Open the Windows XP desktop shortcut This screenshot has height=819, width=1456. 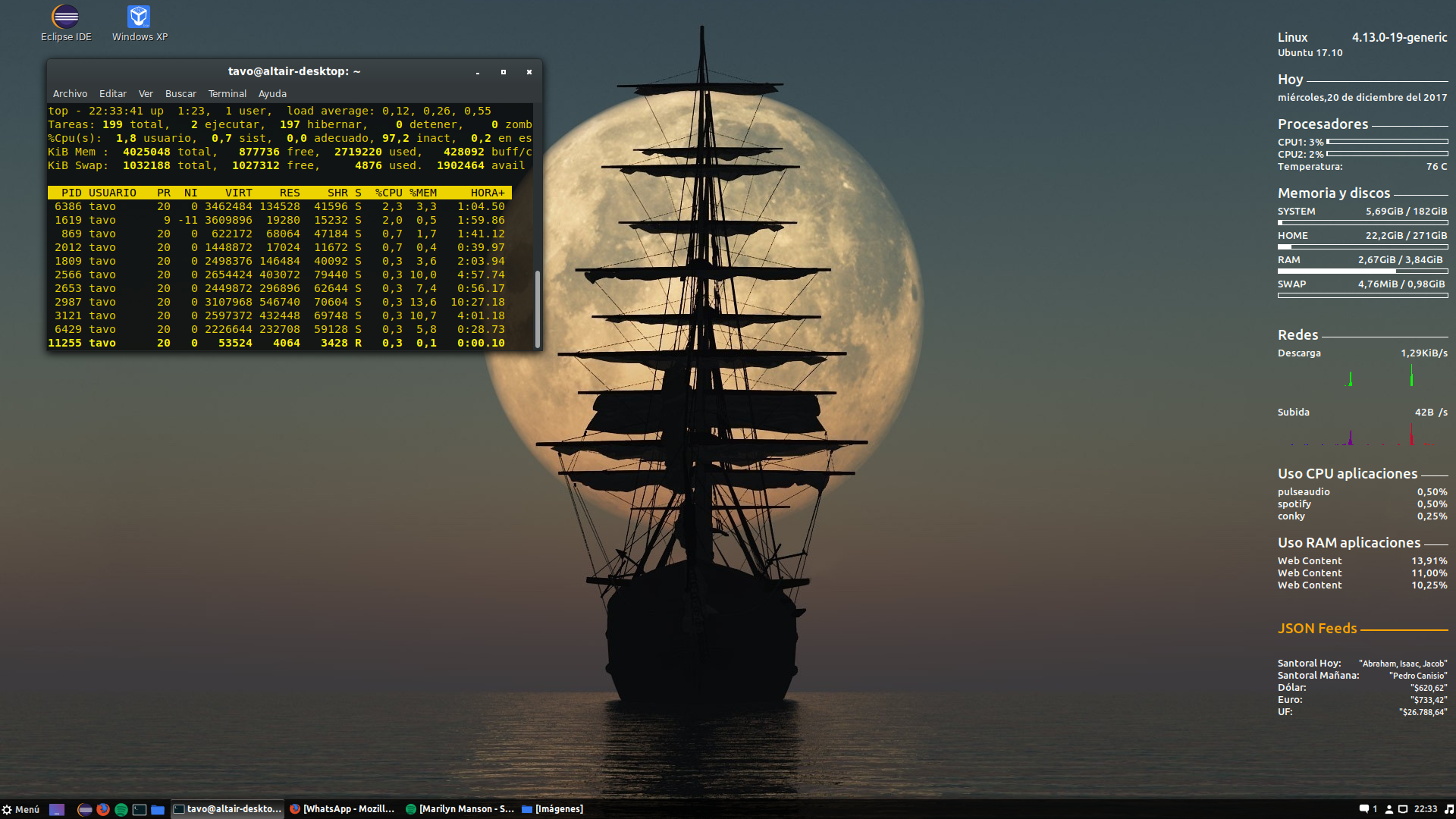point(139,17)
